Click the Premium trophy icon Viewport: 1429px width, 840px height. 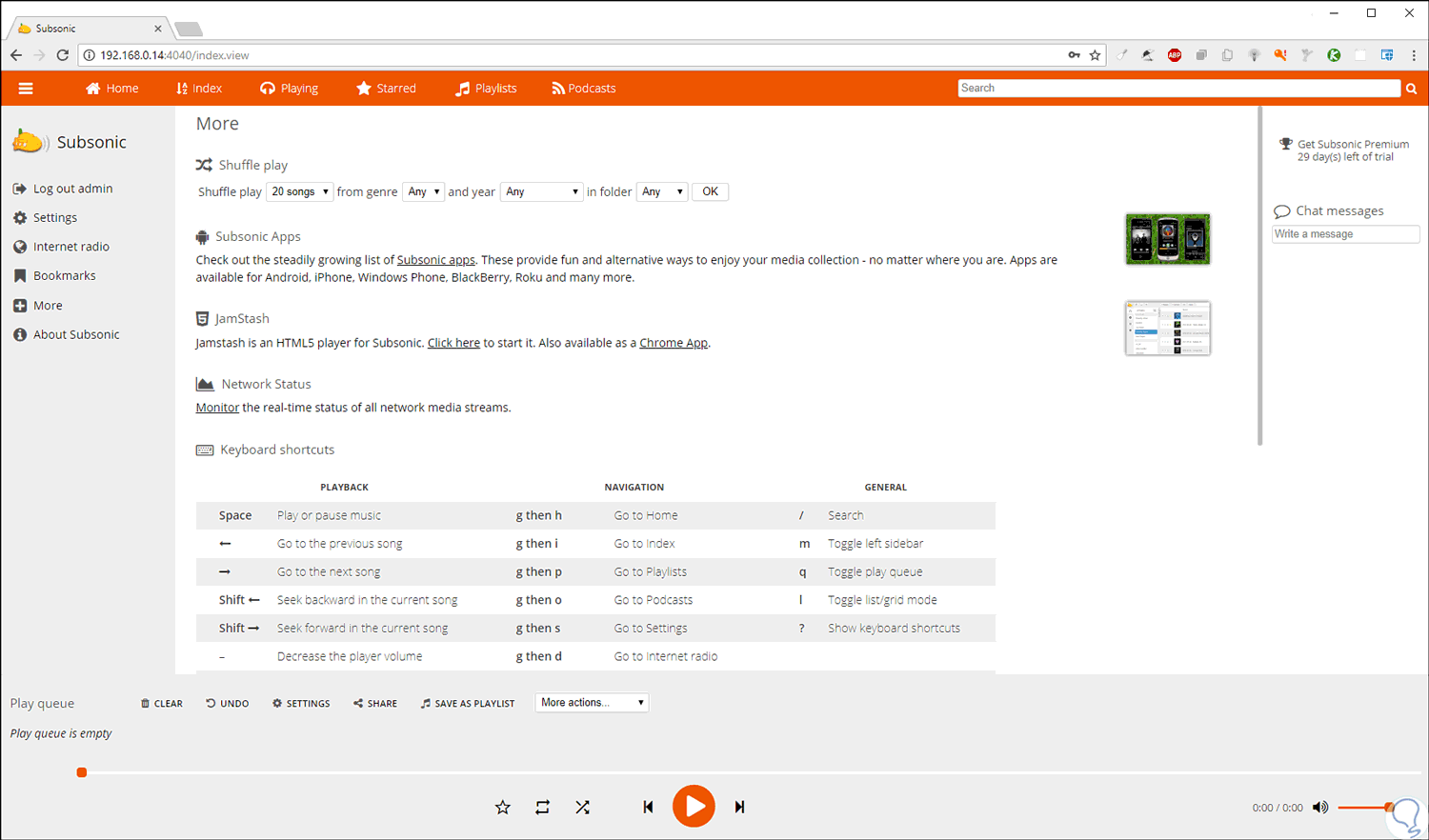click(1286, 144)
